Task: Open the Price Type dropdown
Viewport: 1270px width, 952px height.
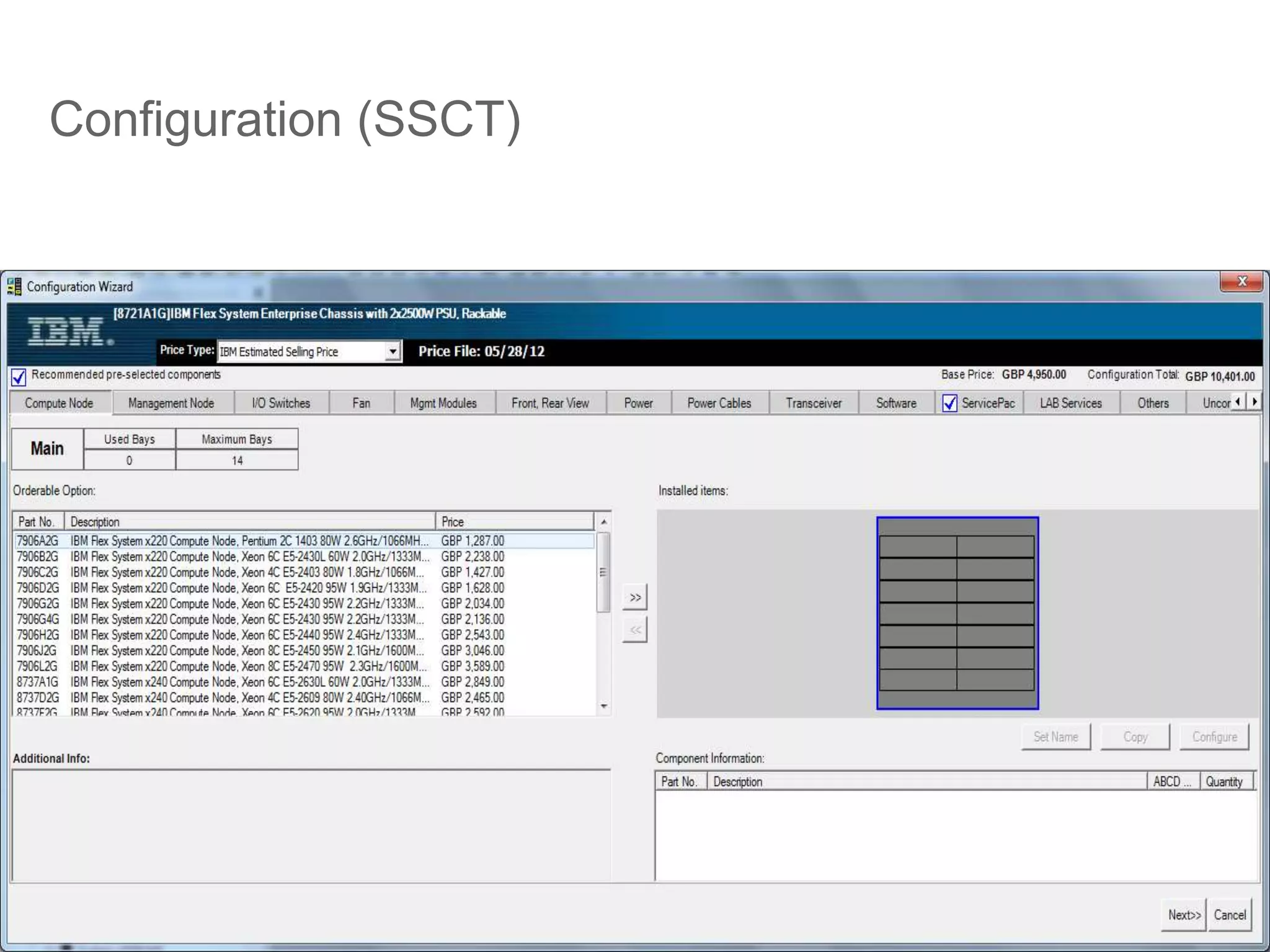Action: pos(393,351)
